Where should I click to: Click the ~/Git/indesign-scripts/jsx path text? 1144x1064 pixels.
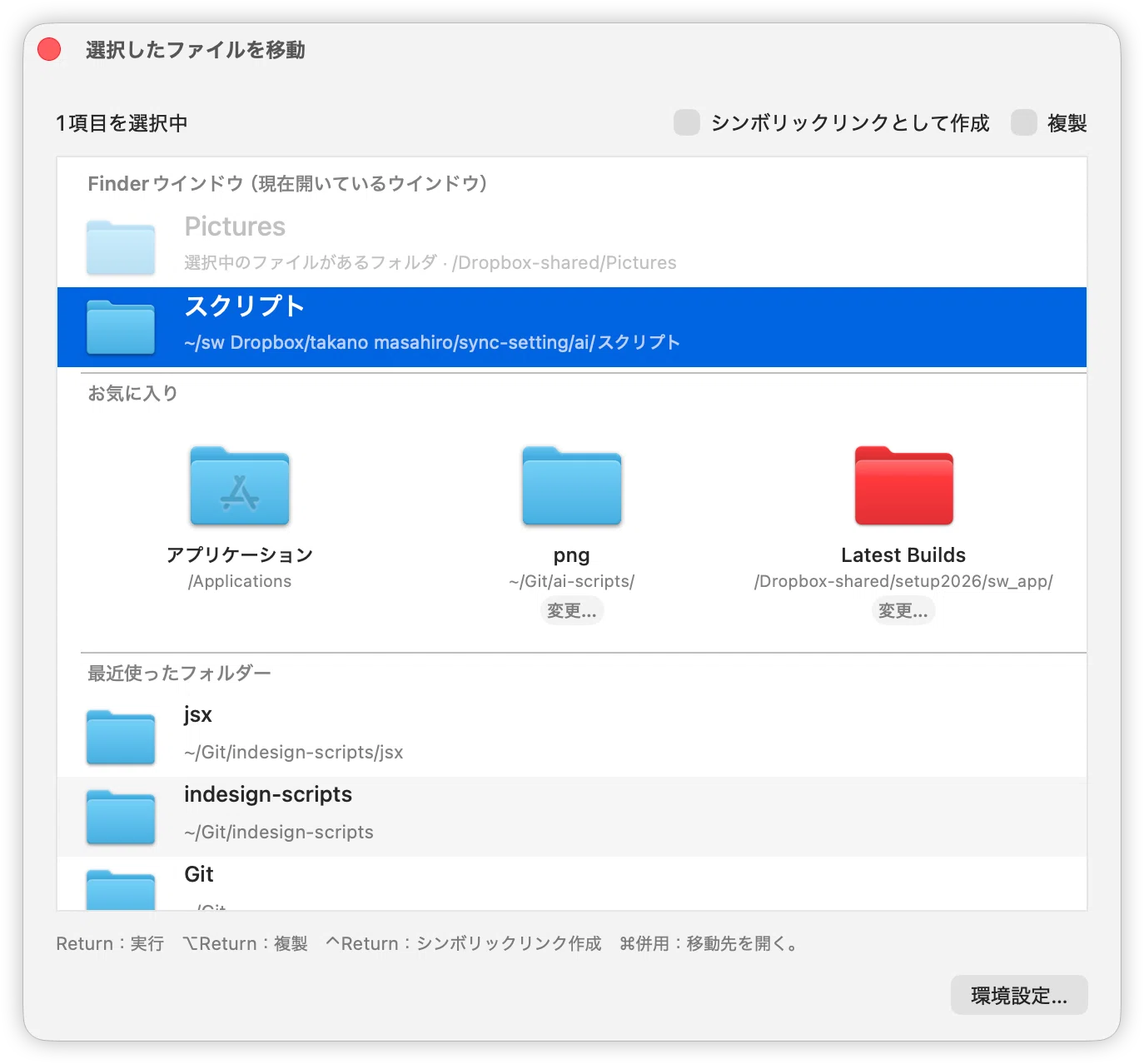pos(294,753)
